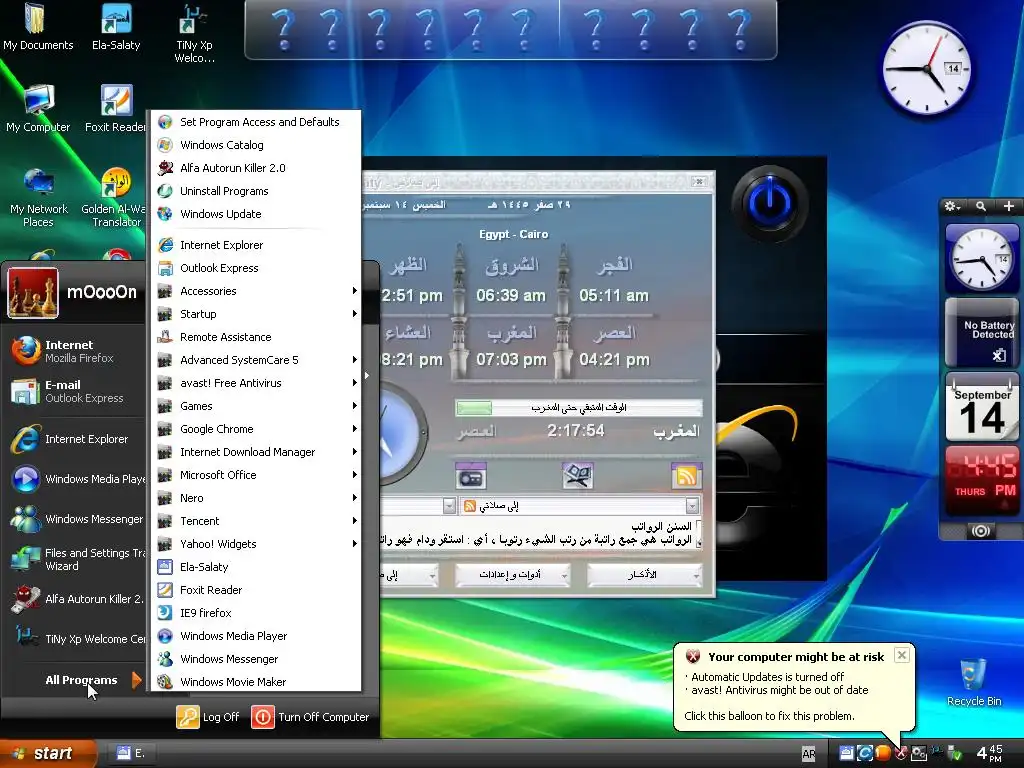Open Windows Catalog menu entry

(258, 145)
